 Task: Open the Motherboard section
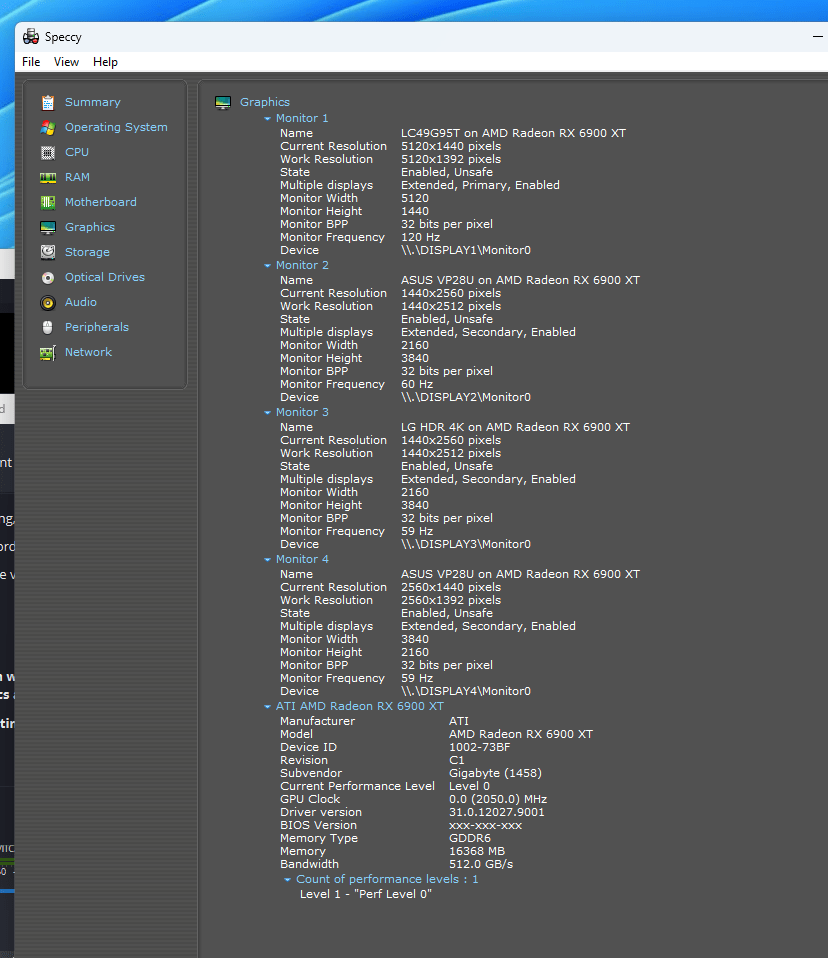tap(101, 202)
